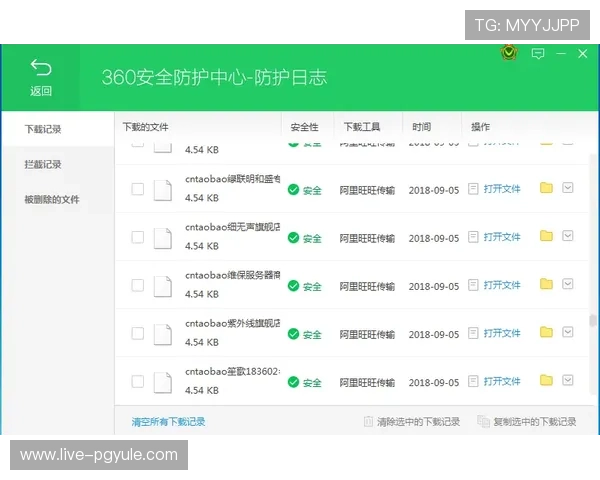This screenshot has height=480, width=600.
Task: Click green safe checkmark in cntaobao维保服务器 row
Action: click(293, 286)
